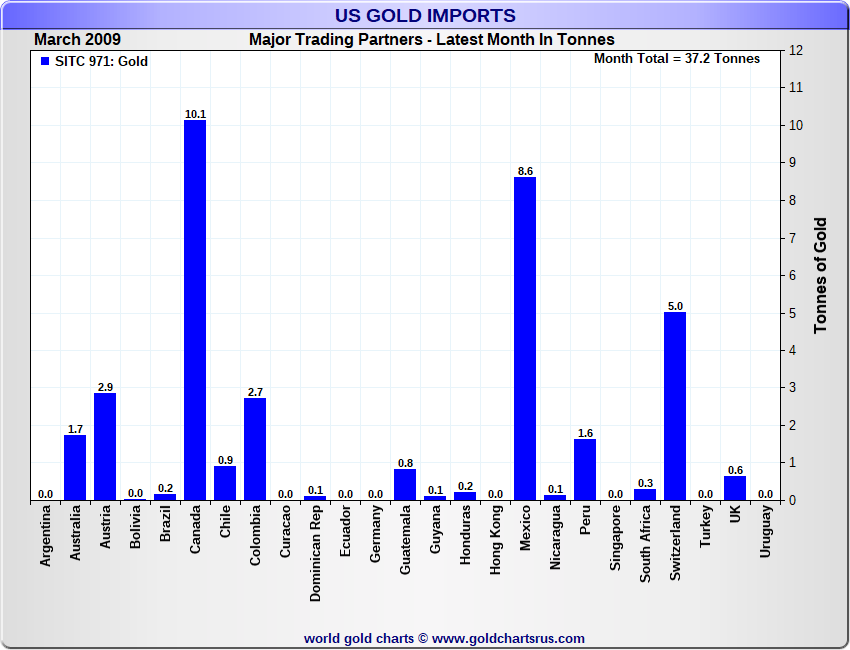Image resolution: width=850 pixels, height=650 pixels.
Task: Click the '1.6' value above Peru
Action: [x=585, y=433]
